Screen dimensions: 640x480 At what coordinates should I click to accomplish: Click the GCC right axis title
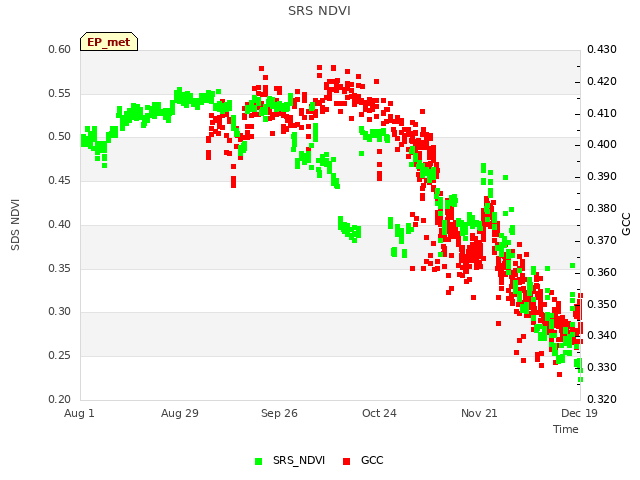pyautogui.click(x=626, y=224)
